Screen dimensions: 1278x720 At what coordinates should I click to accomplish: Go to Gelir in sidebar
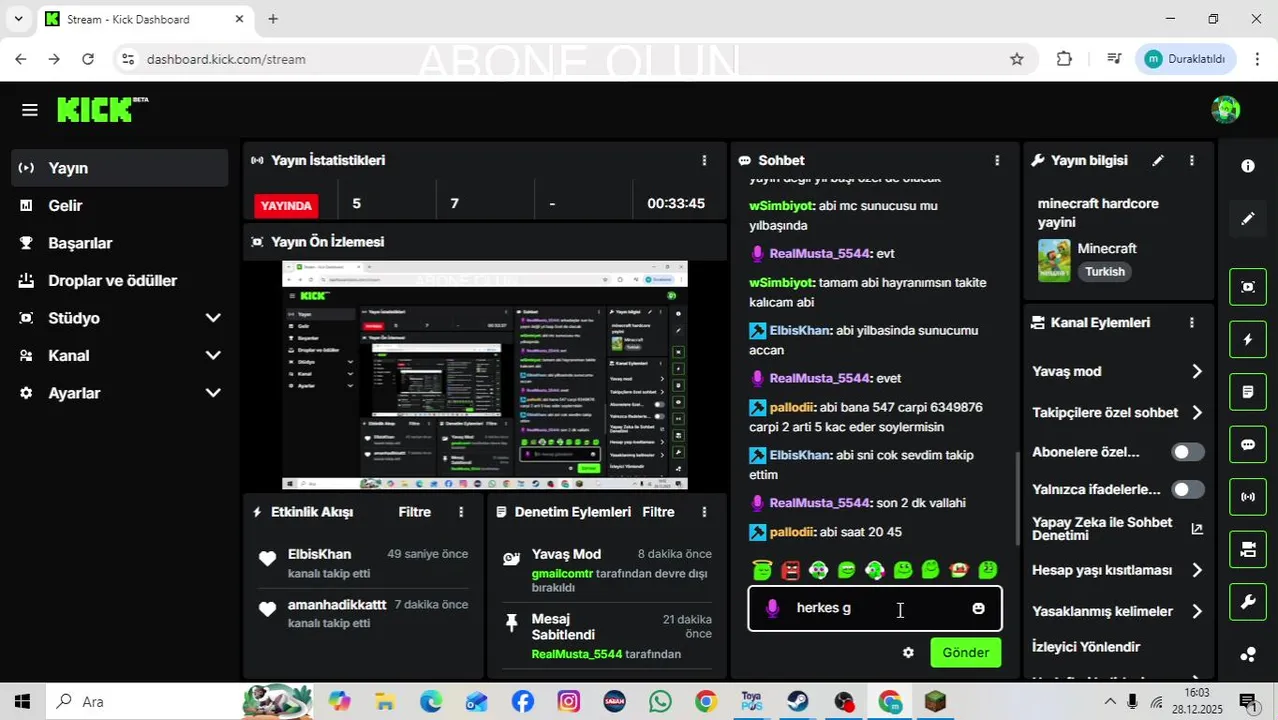[120, 206]
